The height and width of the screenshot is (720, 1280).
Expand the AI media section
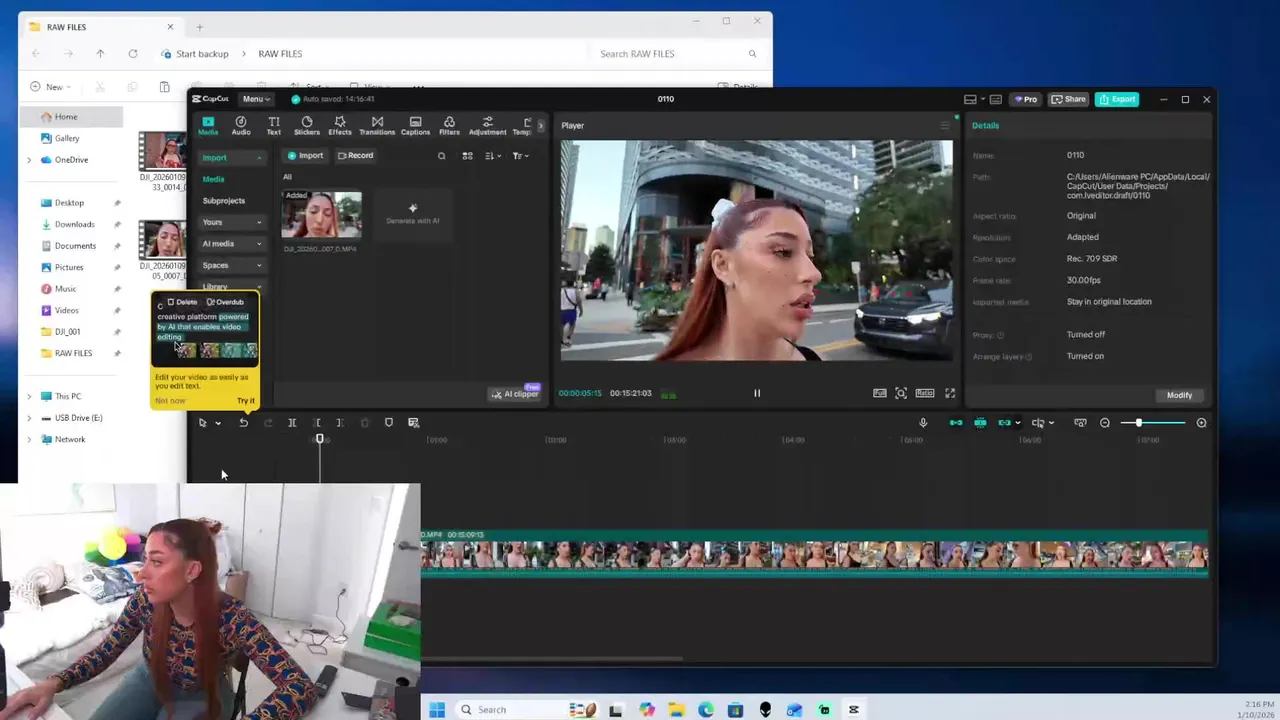[232, 244]
